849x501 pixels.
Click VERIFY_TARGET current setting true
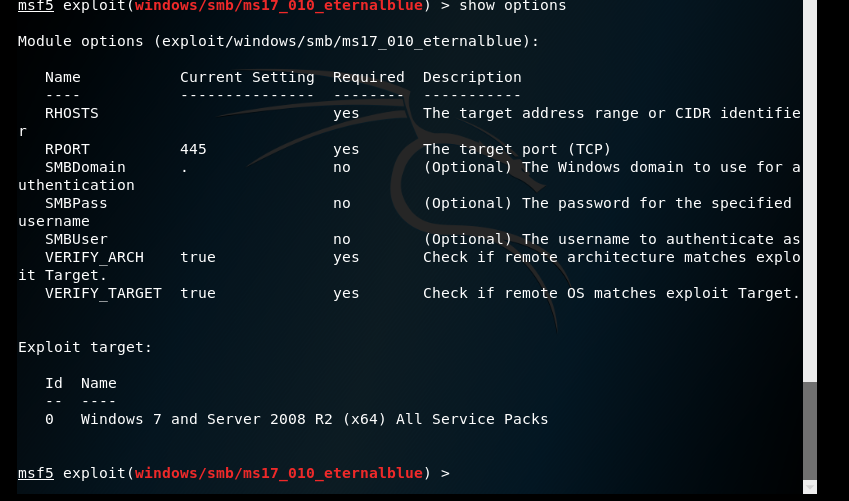tap(198, 293)
